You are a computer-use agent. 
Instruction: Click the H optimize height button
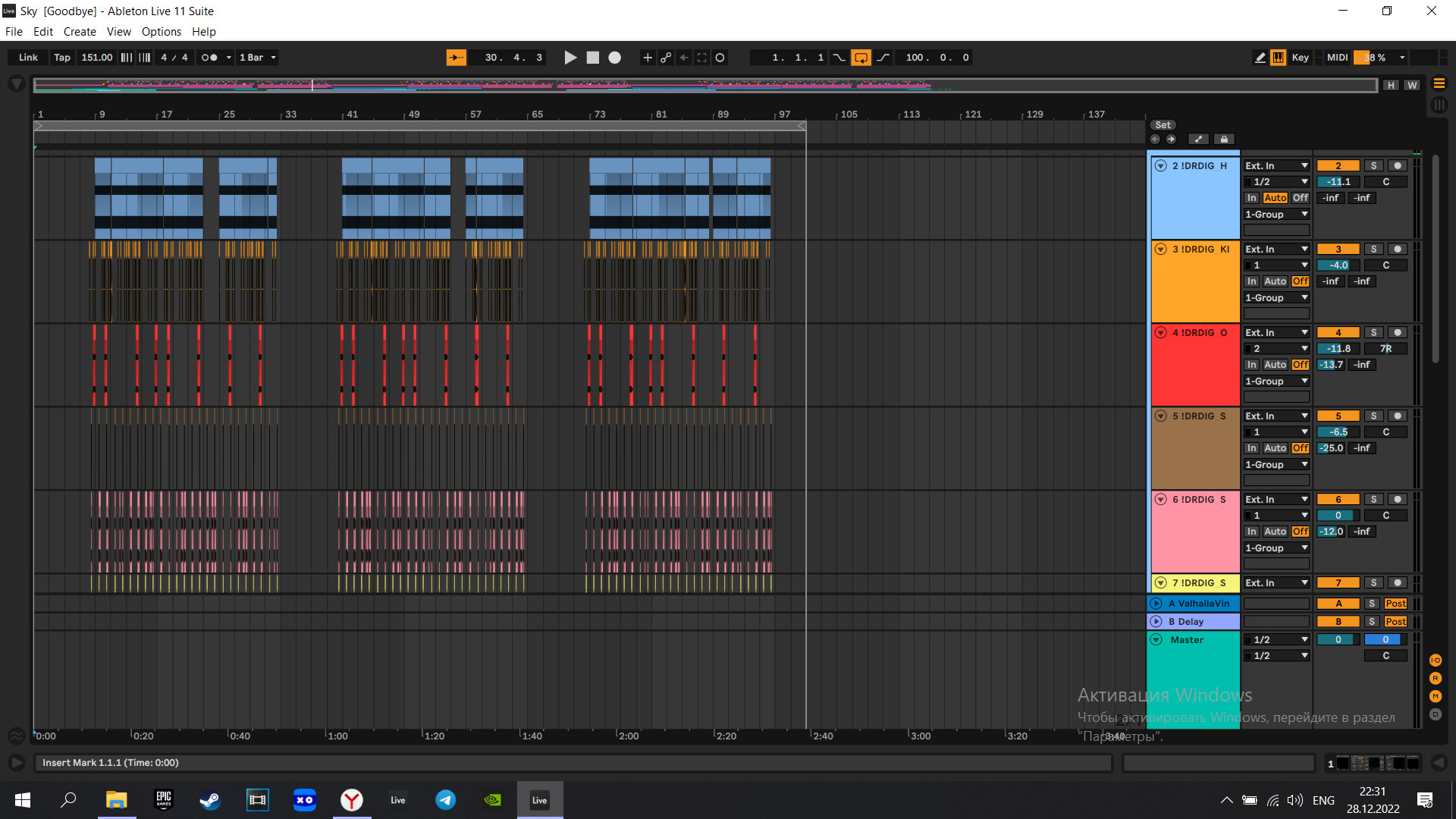pyautogui.click(x=1391, y=85)
